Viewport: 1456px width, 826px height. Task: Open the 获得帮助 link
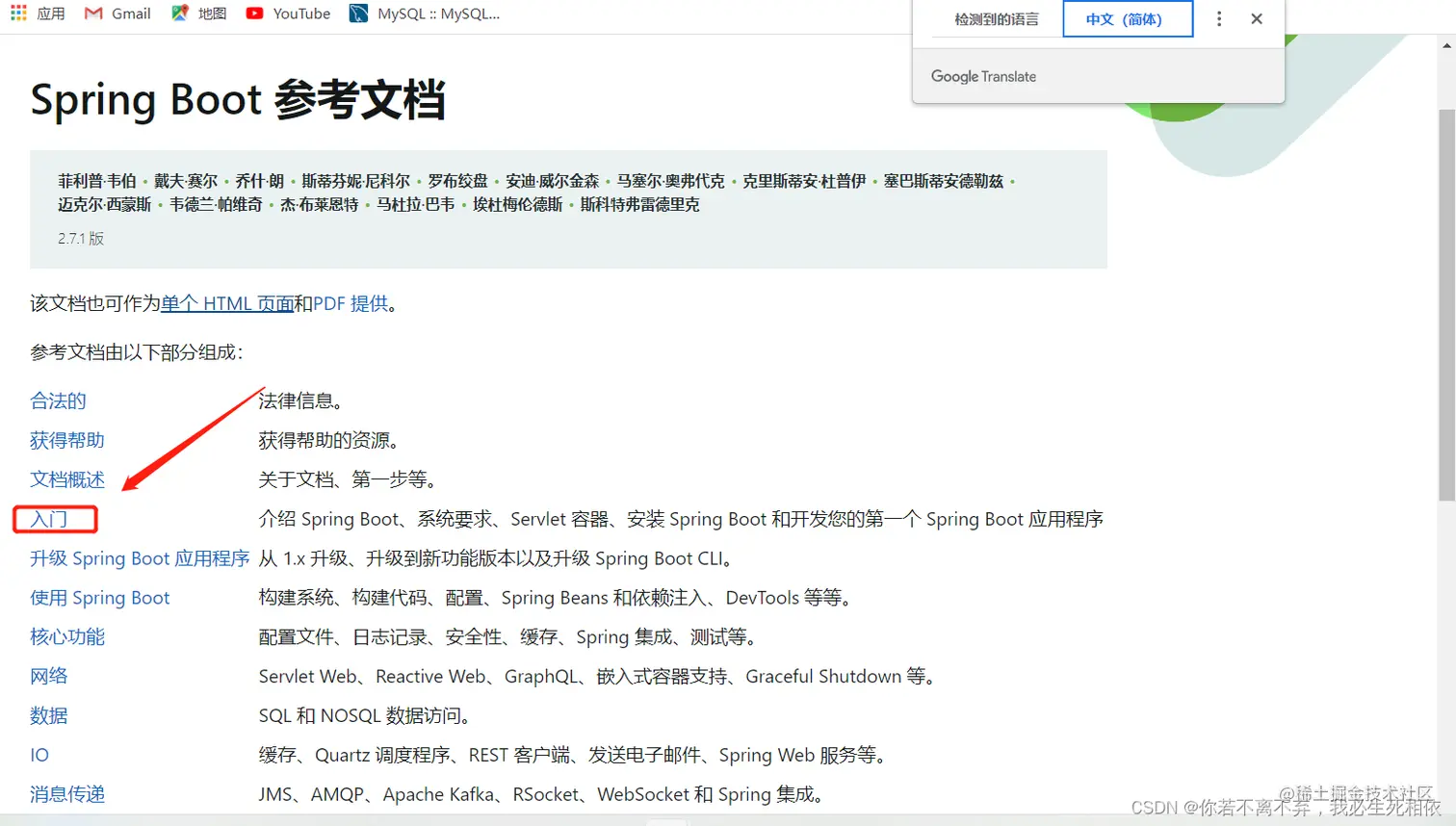click(x=65, y=440)
